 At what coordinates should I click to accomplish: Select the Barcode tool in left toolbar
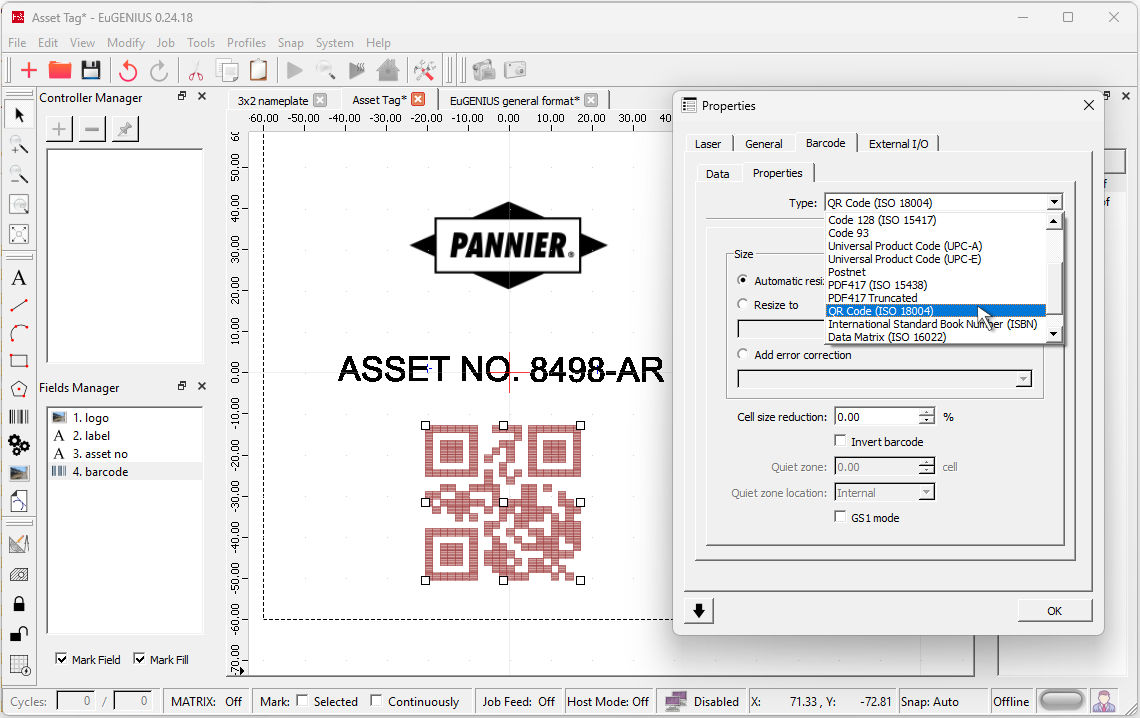coord(19,416)
